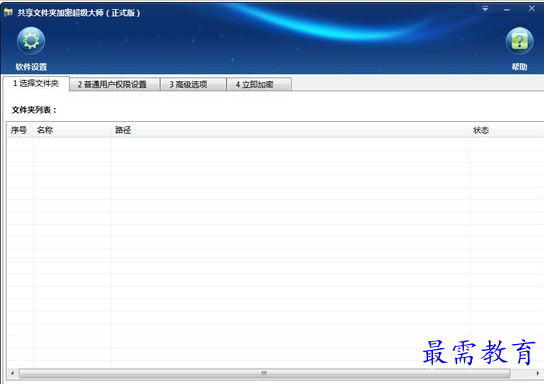Open the 软件设置 gear icon
The width and height of the screenshot is (544, 384).
31,41
